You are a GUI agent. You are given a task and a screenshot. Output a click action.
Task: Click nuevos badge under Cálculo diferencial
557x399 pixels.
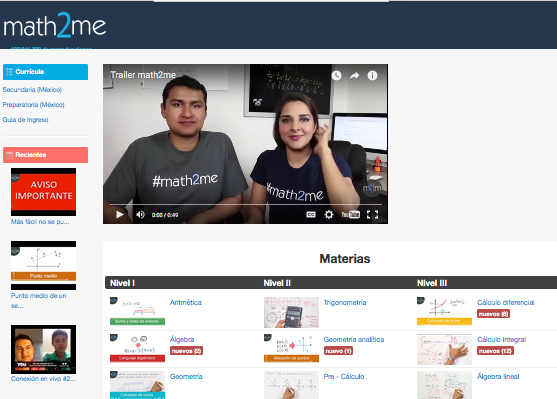point(493,314)
